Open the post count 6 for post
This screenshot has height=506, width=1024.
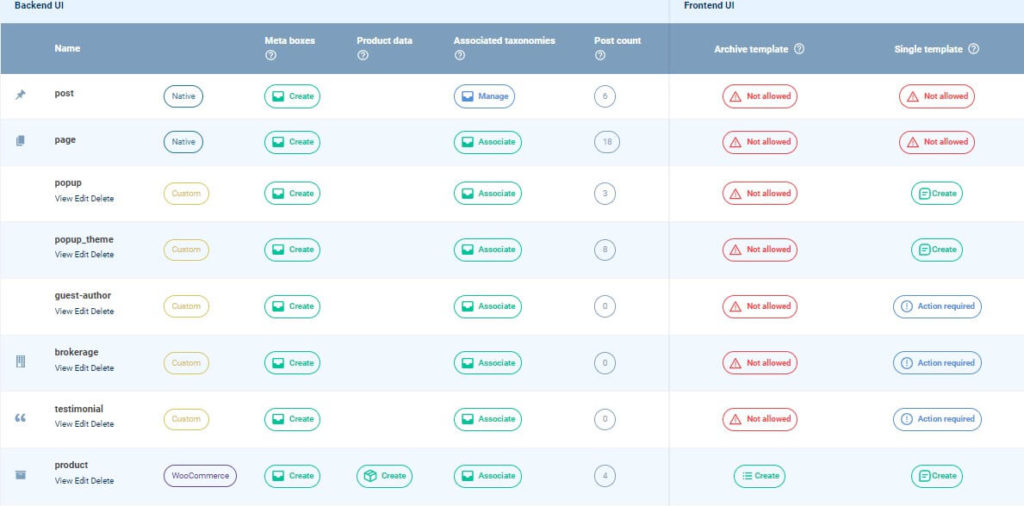click(x=605, y=97)
